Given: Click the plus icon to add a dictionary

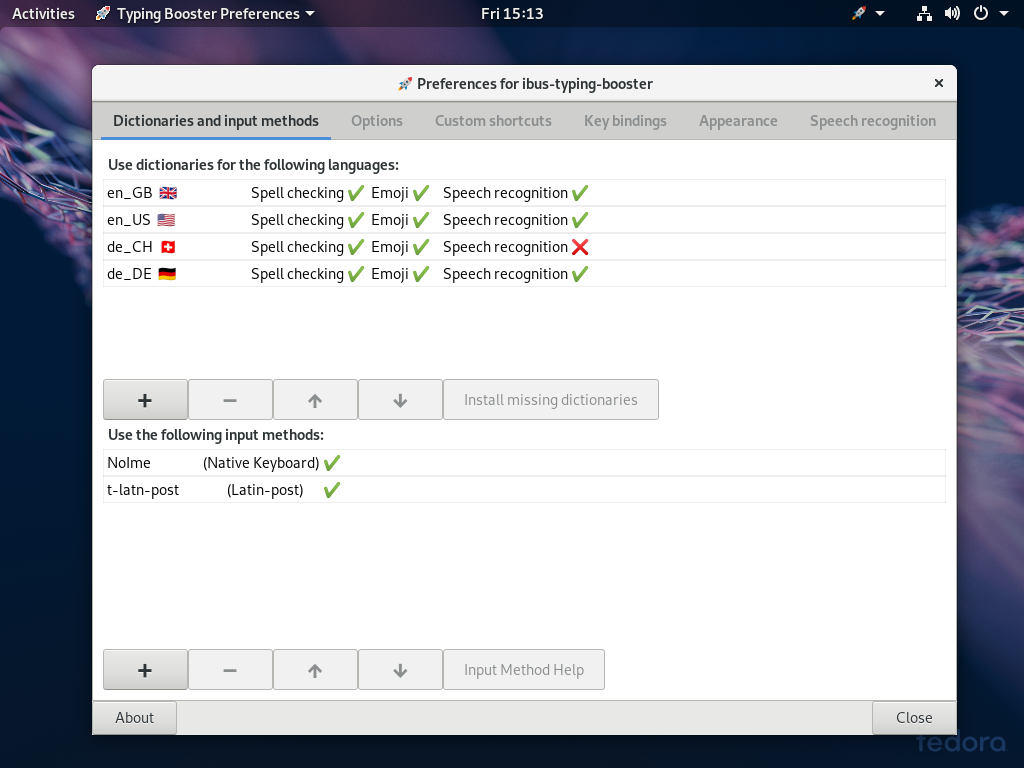Looking at the screenshot, I should 145,400.
